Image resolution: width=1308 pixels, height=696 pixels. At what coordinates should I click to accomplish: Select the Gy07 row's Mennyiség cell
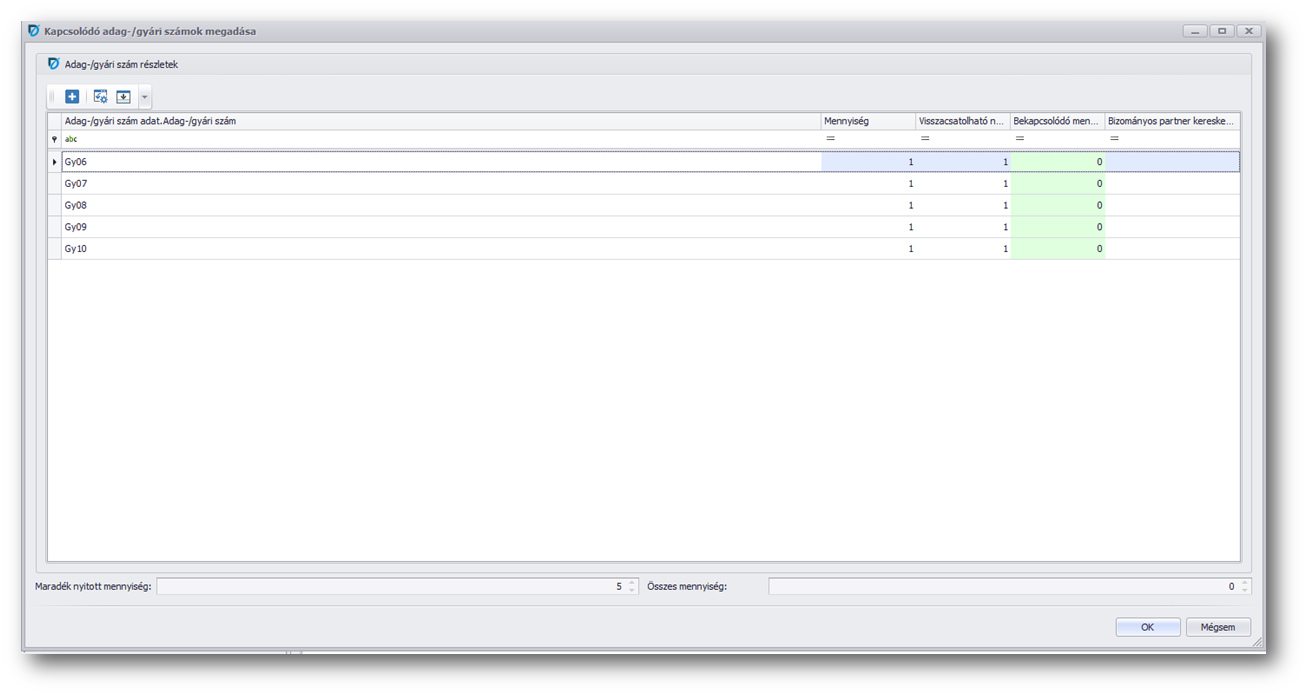pyautogui.click(x=867, y=184)
